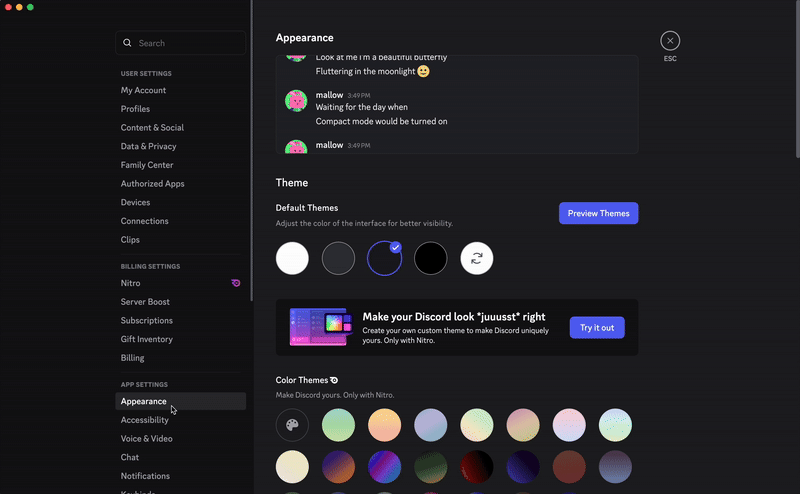Click the custom theme palette icon

tap(292, 425)
